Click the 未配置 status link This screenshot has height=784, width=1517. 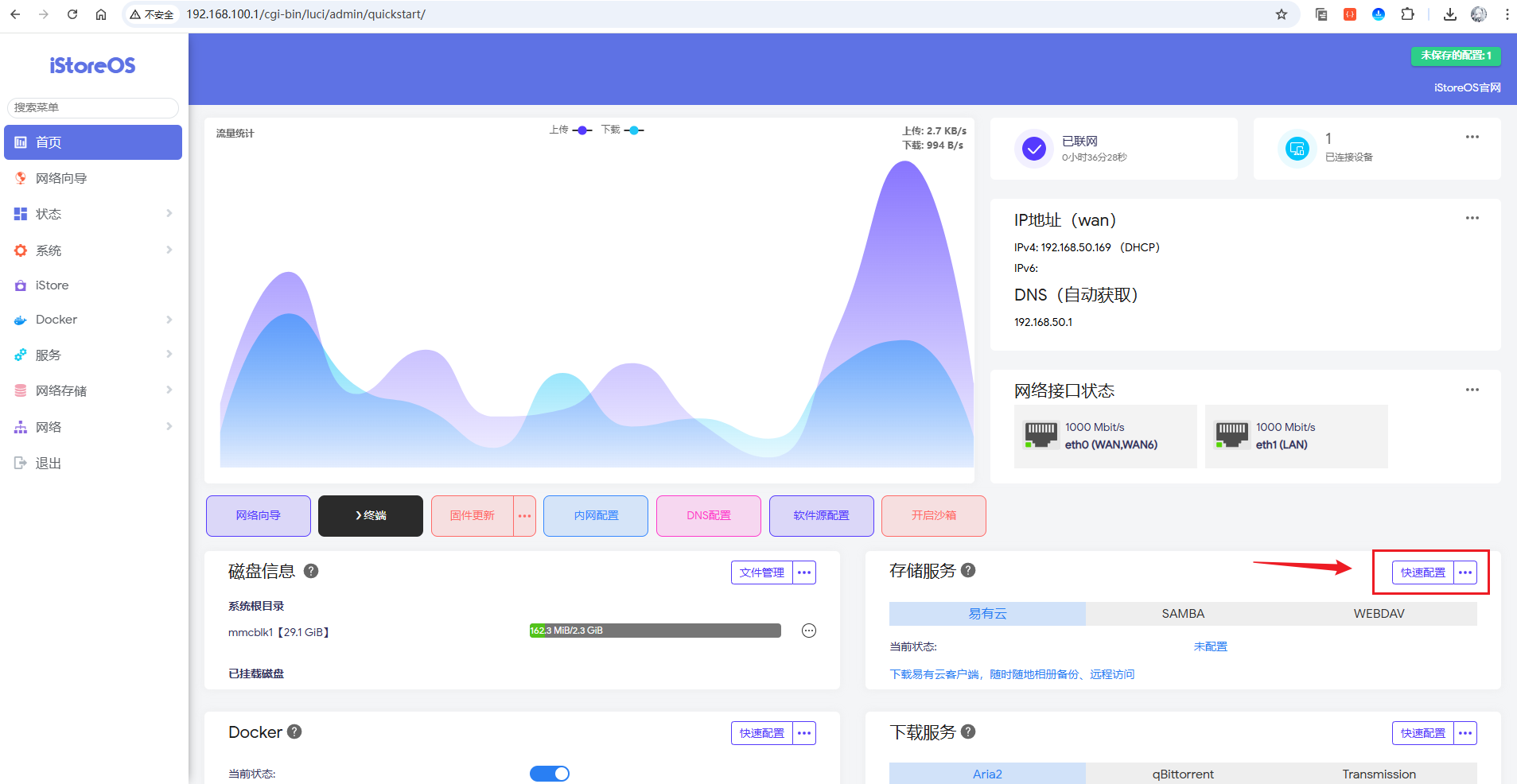tap(1210, 646)
